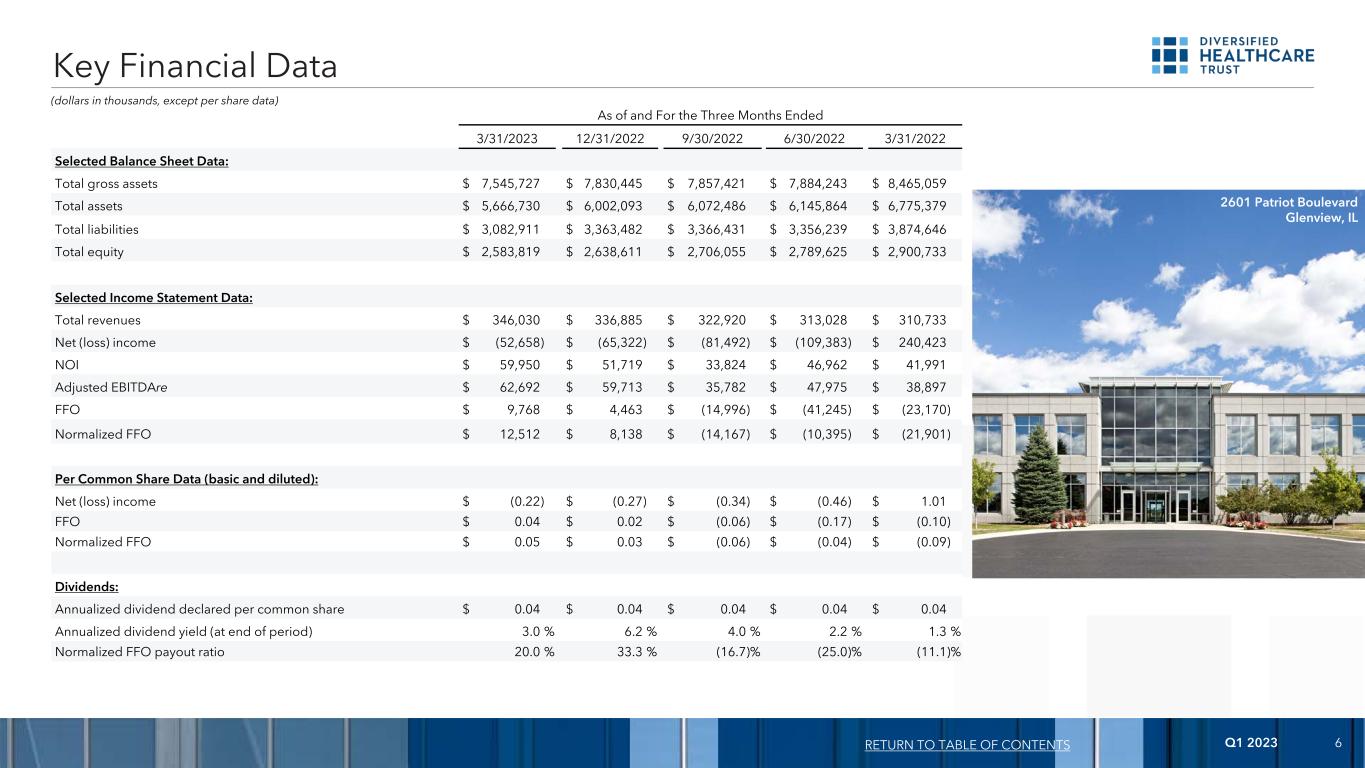Image resolution: width=1365 pixels, height=768 pixels.
Task: Click the Key Financial Data title
Action: pyautogui.click(x=195, y=66)
